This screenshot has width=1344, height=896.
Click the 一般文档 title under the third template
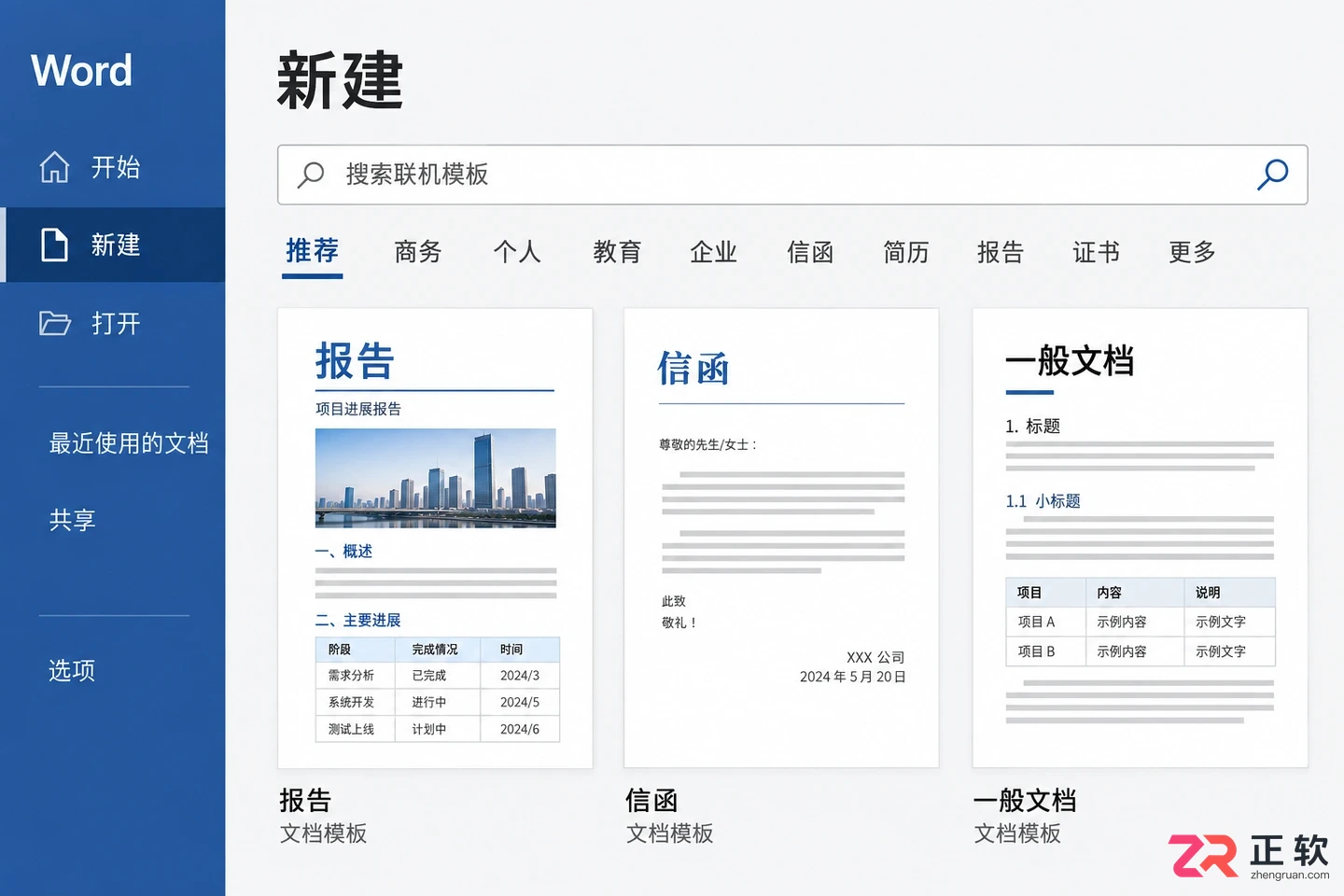[x=1025, y=800]
